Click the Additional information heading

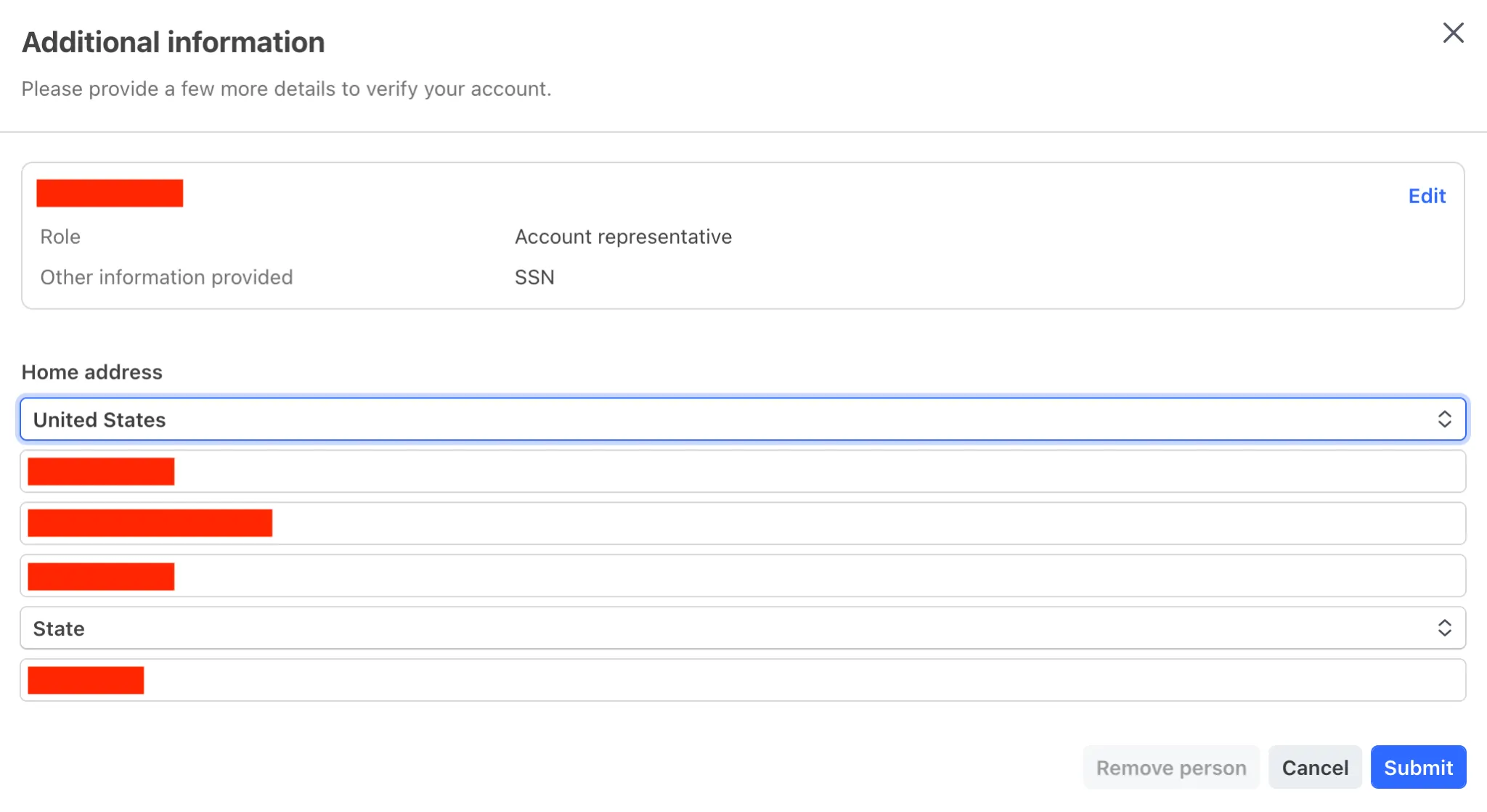tap(174, 42)
